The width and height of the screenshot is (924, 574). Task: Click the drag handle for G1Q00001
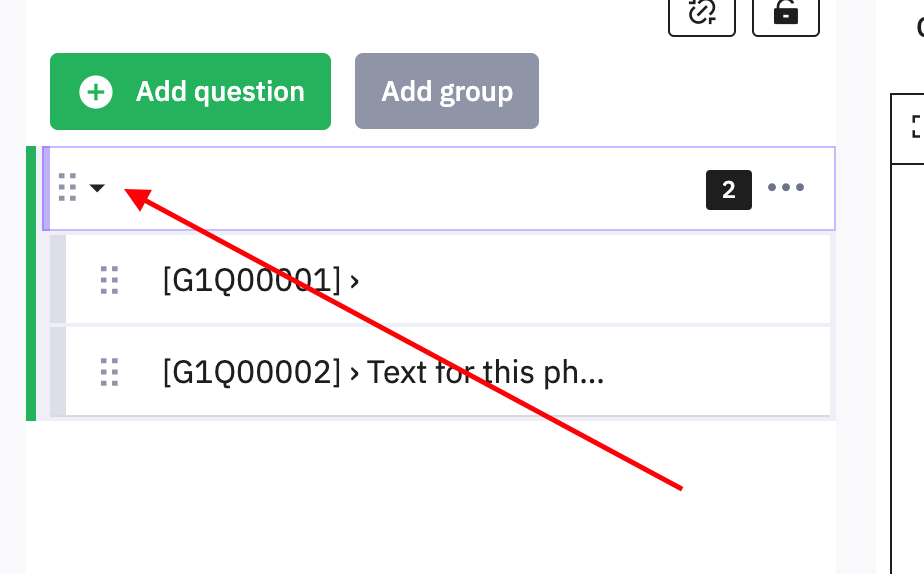point(110,280)
